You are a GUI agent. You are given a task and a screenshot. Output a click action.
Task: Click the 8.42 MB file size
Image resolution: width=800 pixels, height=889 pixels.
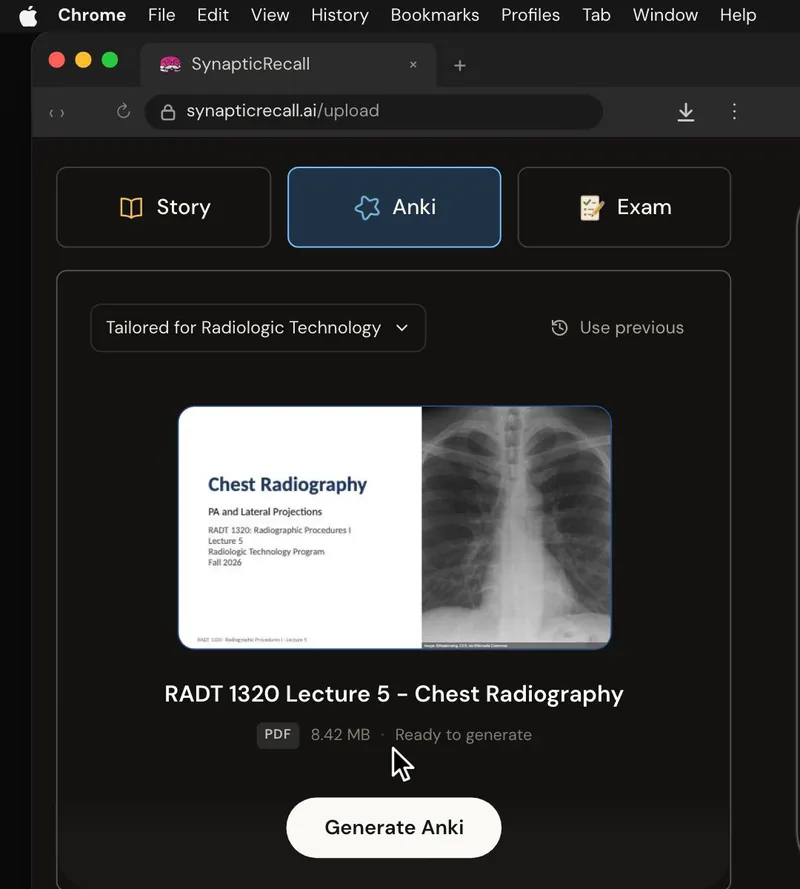(x=340, y=735)
